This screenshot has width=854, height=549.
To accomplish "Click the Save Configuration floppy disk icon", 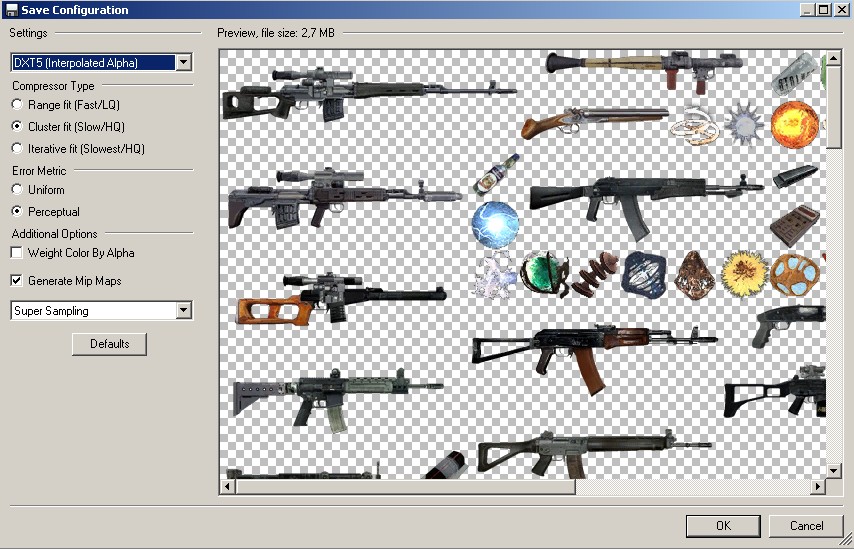I will [x=11, y=10].
